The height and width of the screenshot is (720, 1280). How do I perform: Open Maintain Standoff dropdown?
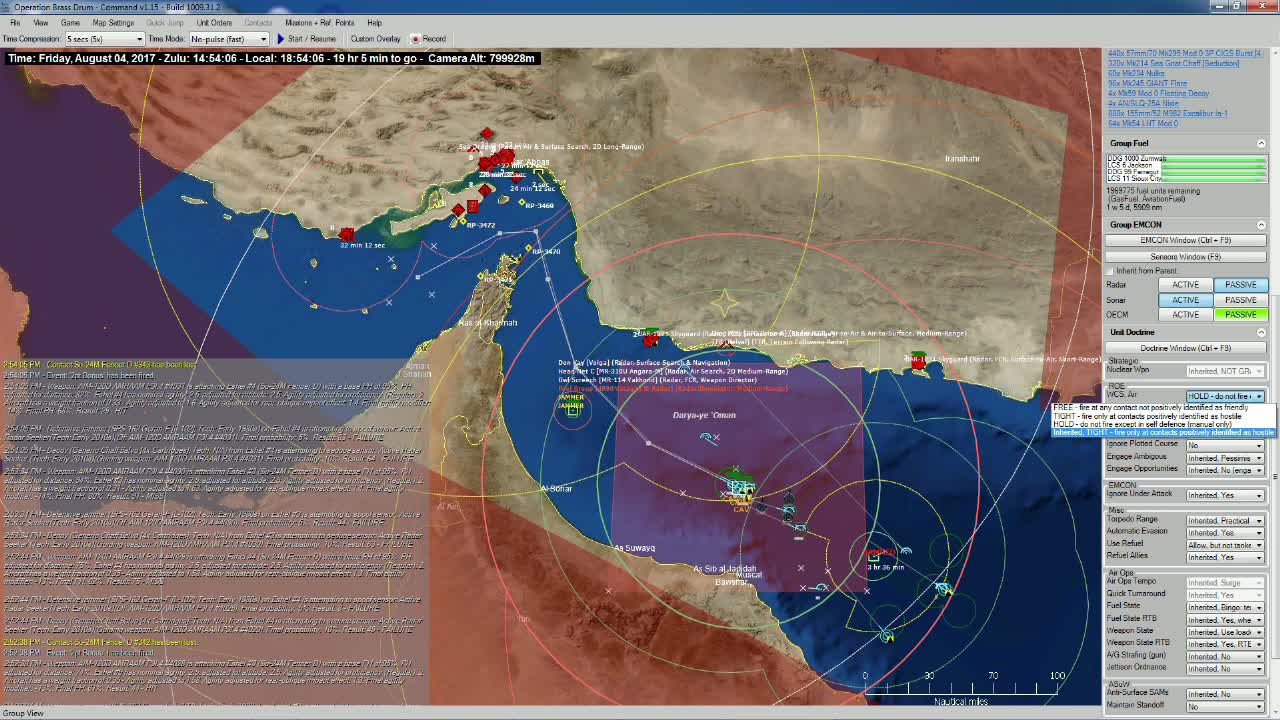(1225, 706)
